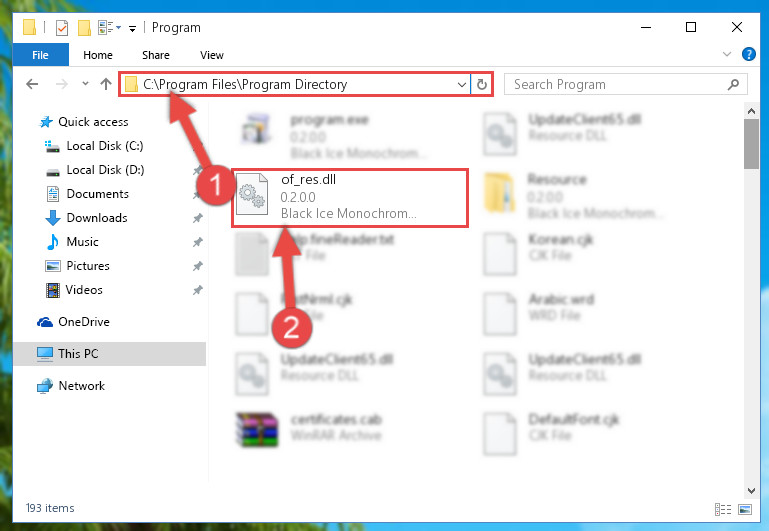Select the Resource folder
769x531 pixels.
coord(573,196)
